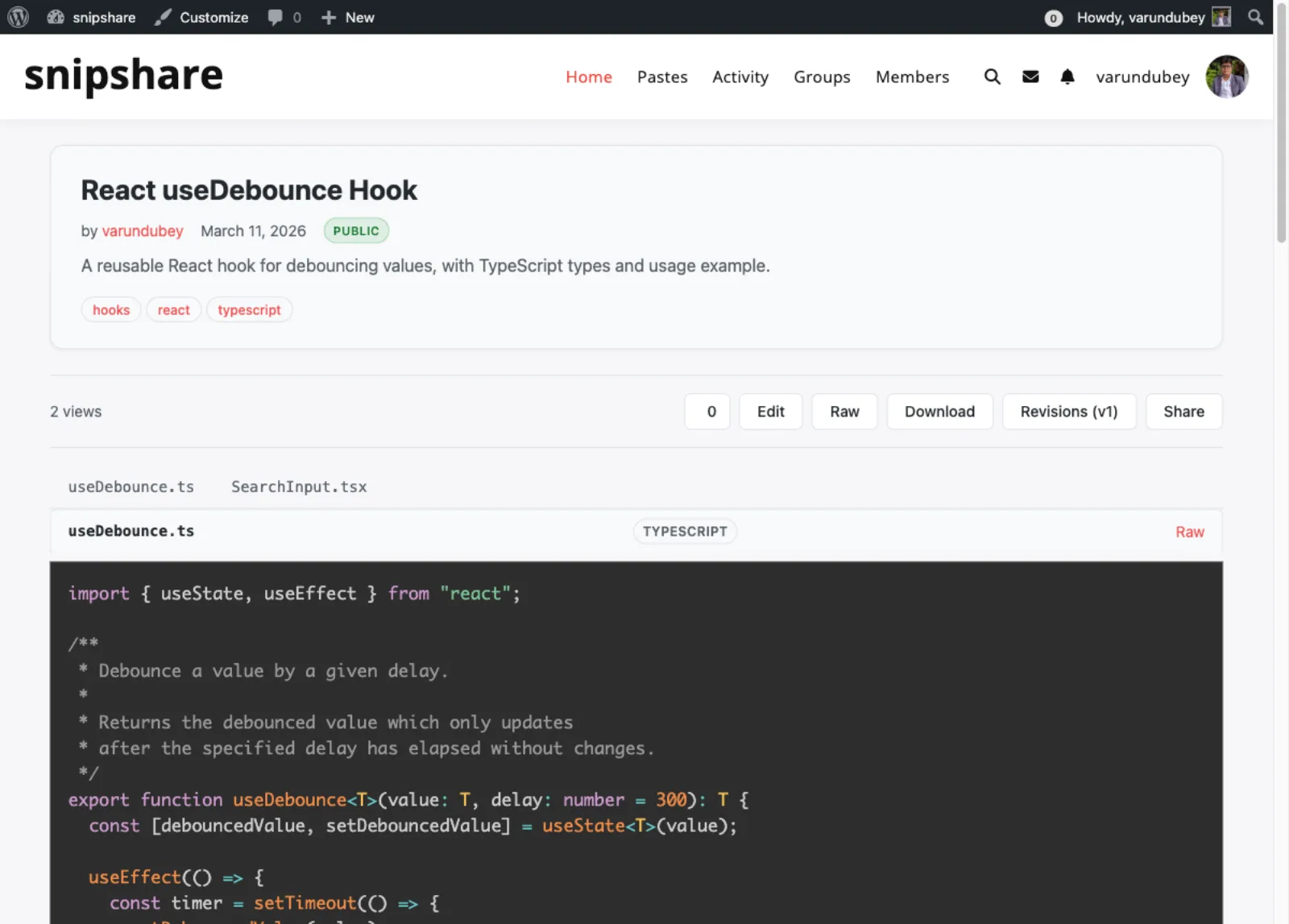Screen dimensions: 1289x924
Task: Open the varundubey profile avatar in header
Action: tap(1226, 77)
